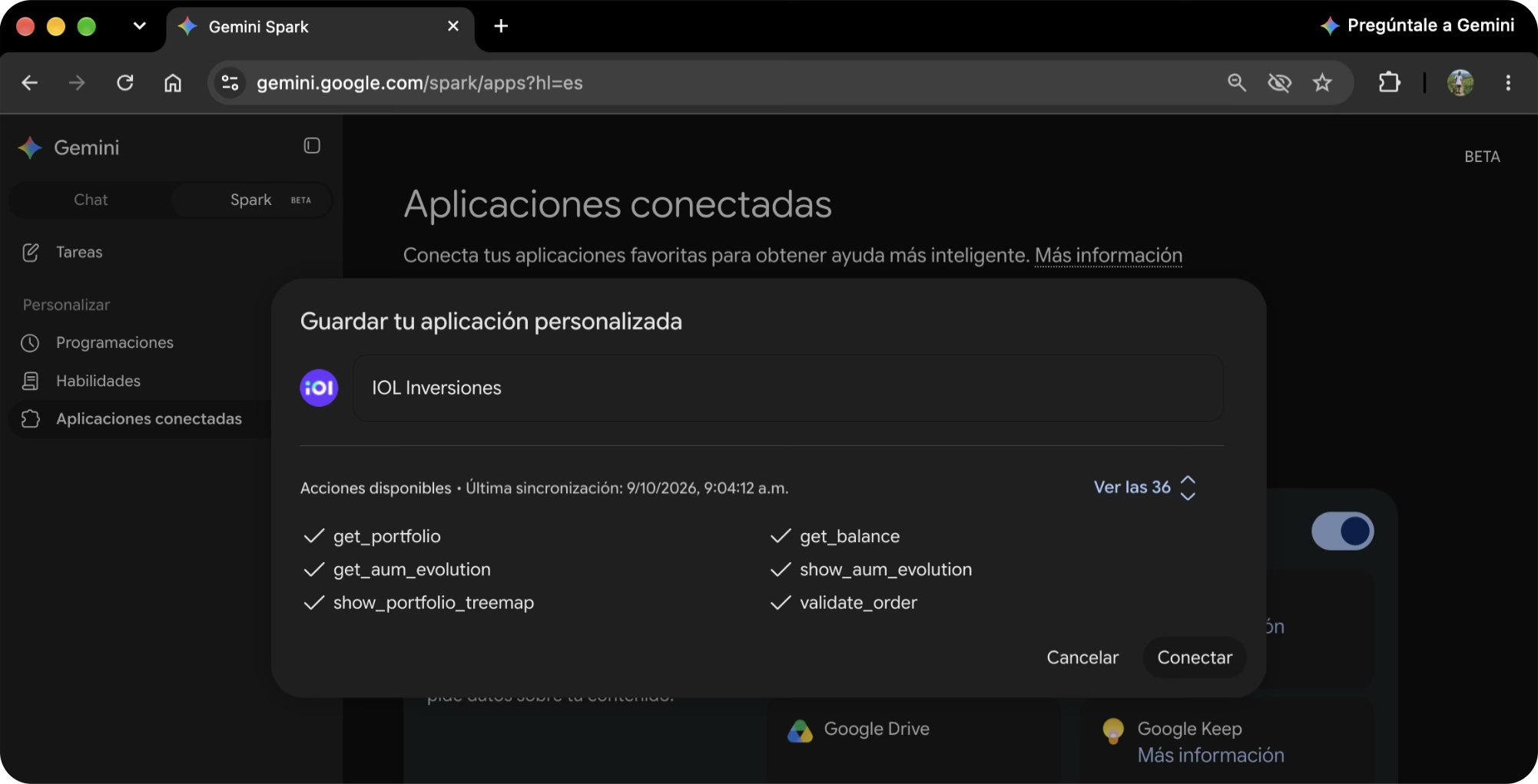Click the Conectar button

1195,657
